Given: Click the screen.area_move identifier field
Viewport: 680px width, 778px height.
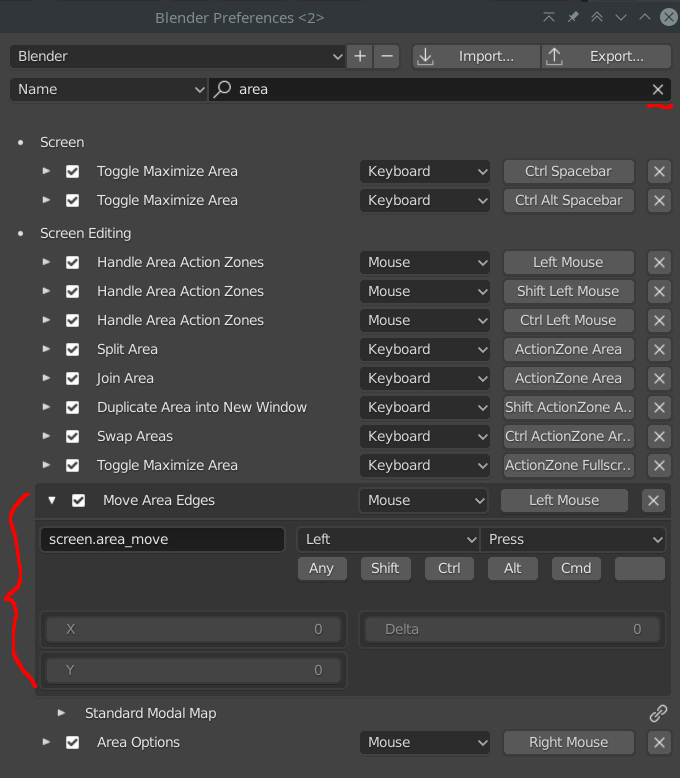Looking at the screenshot, I should pyautogui.click(x=162, y=539).
